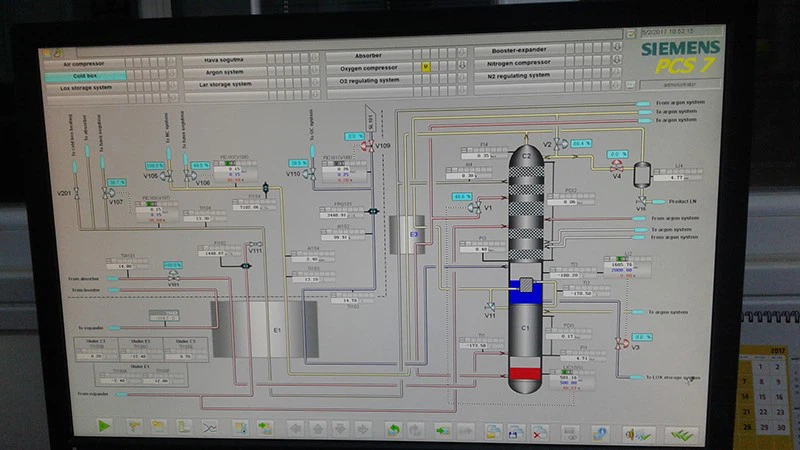This screenshot has height=450, width=800.
Task: Click the yellow alarm indicator beside Oxygen compressor
Action: point(426,66)
